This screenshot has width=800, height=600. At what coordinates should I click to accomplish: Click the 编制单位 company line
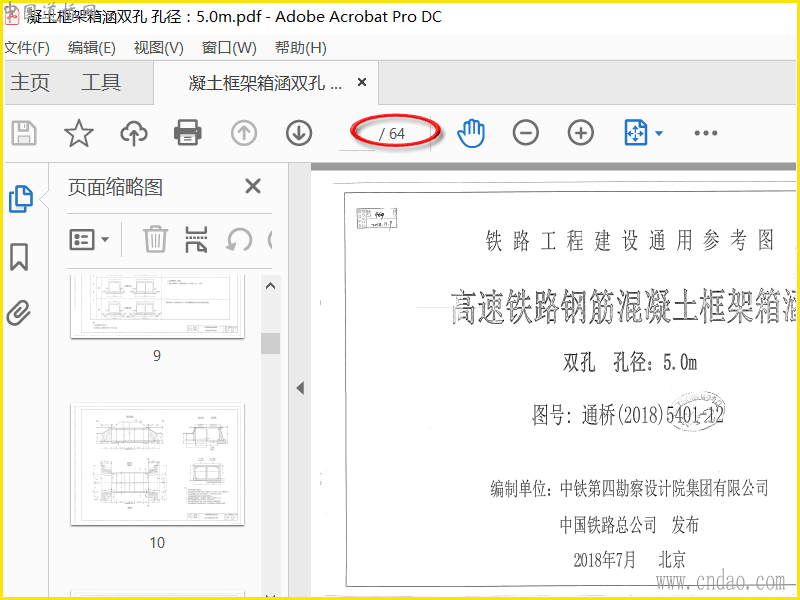click(629, 488)
